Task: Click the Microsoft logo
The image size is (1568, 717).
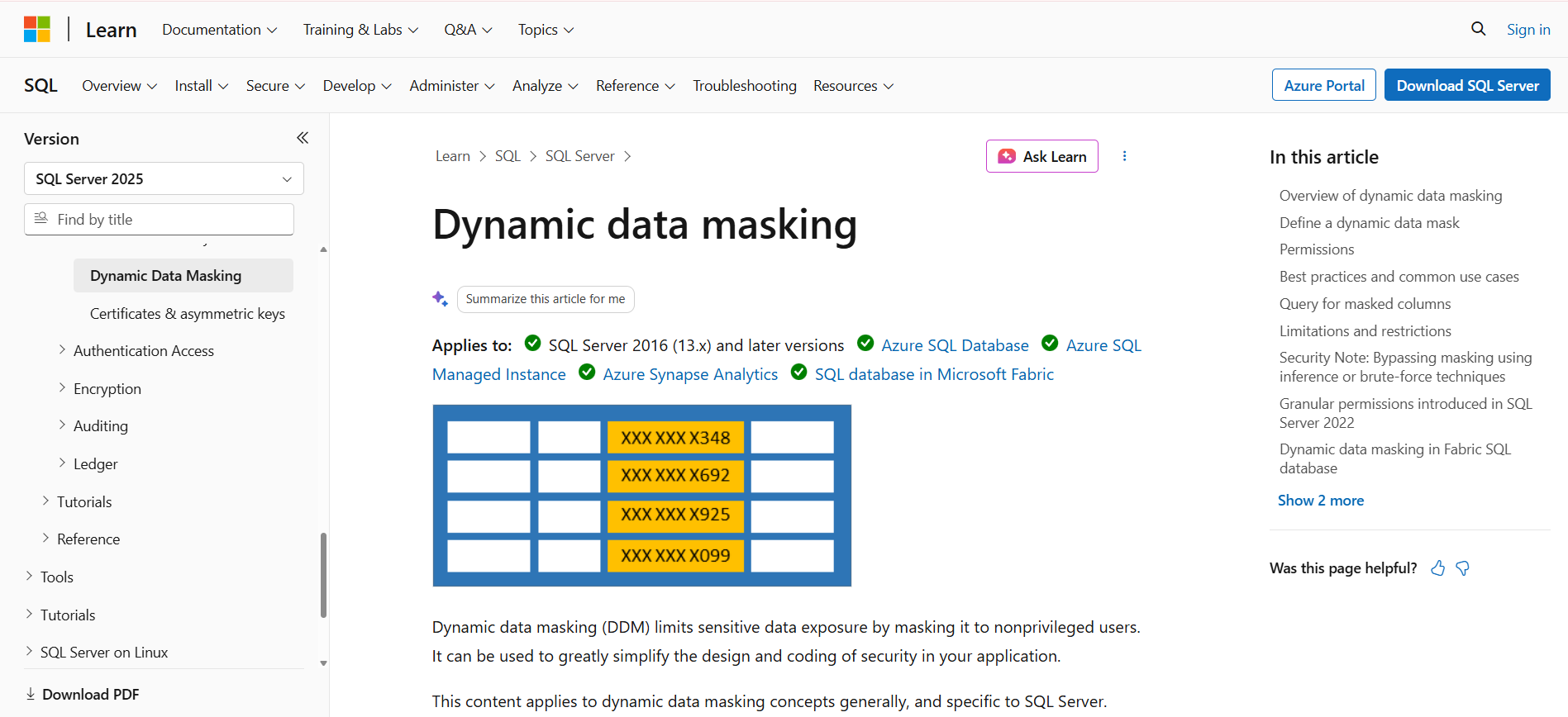Action: [x=37, y=30]
